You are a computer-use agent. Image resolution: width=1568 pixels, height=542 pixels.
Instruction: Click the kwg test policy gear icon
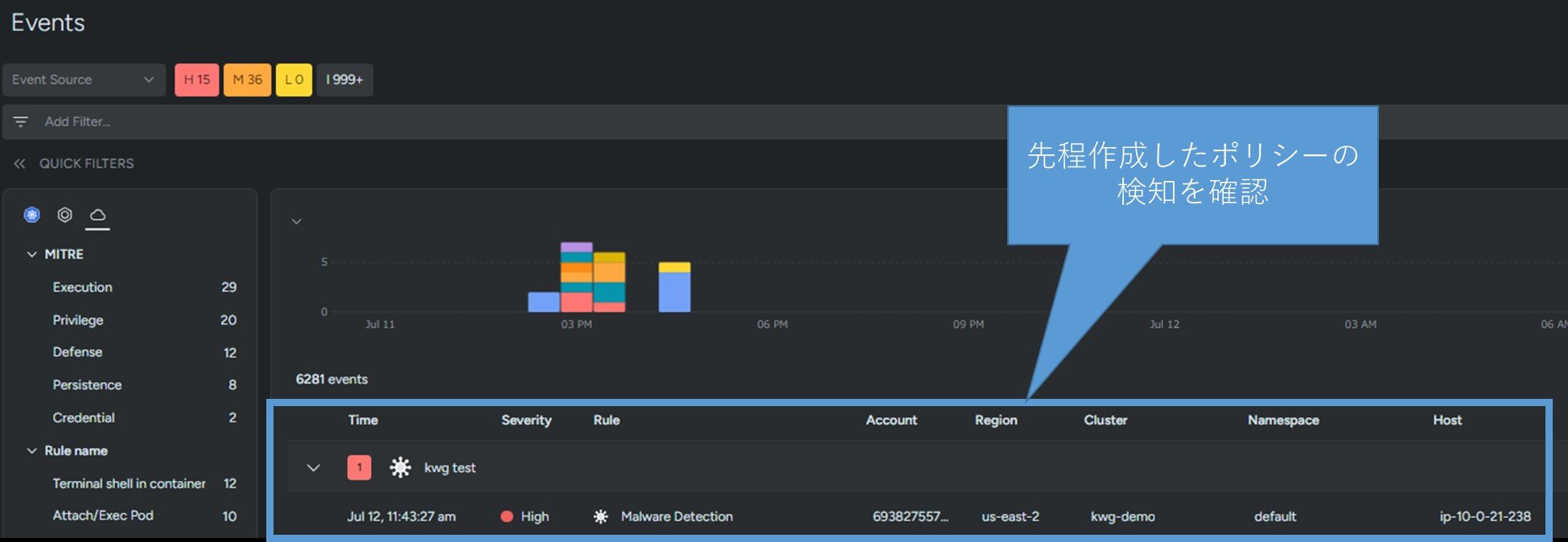[400, 467]
